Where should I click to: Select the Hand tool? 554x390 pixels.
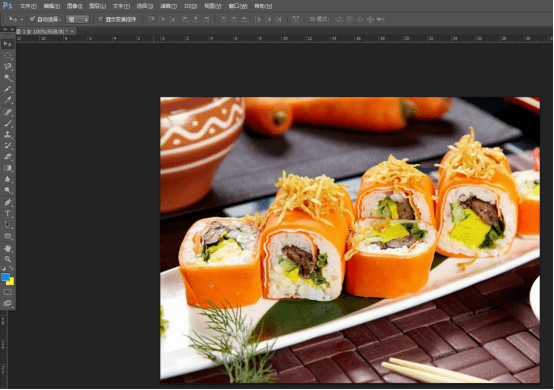(x=8, y=248)
